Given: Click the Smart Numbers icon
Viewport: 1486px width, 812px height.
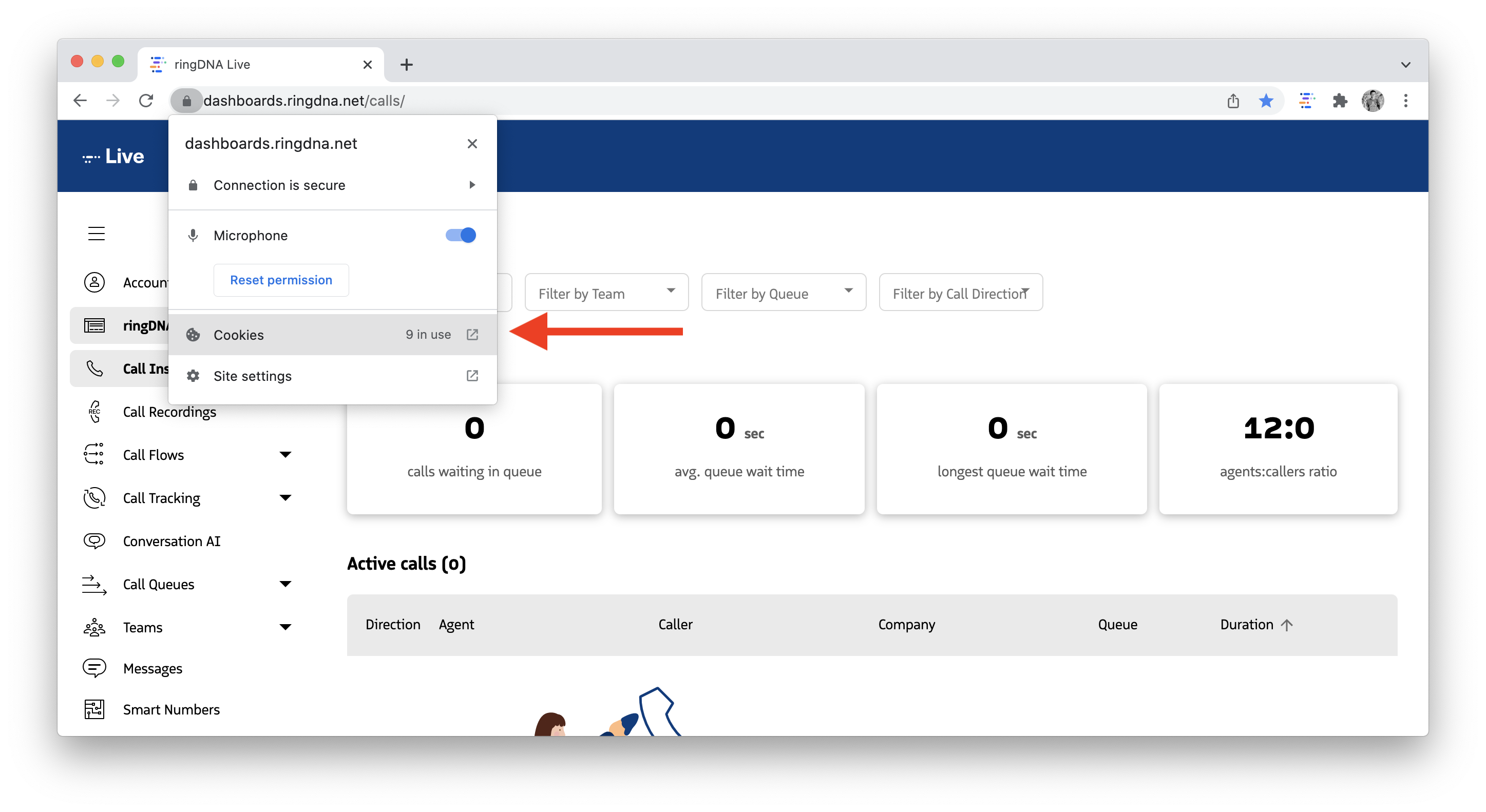Looking at the screenshot, I should click(x=94, y=709).
